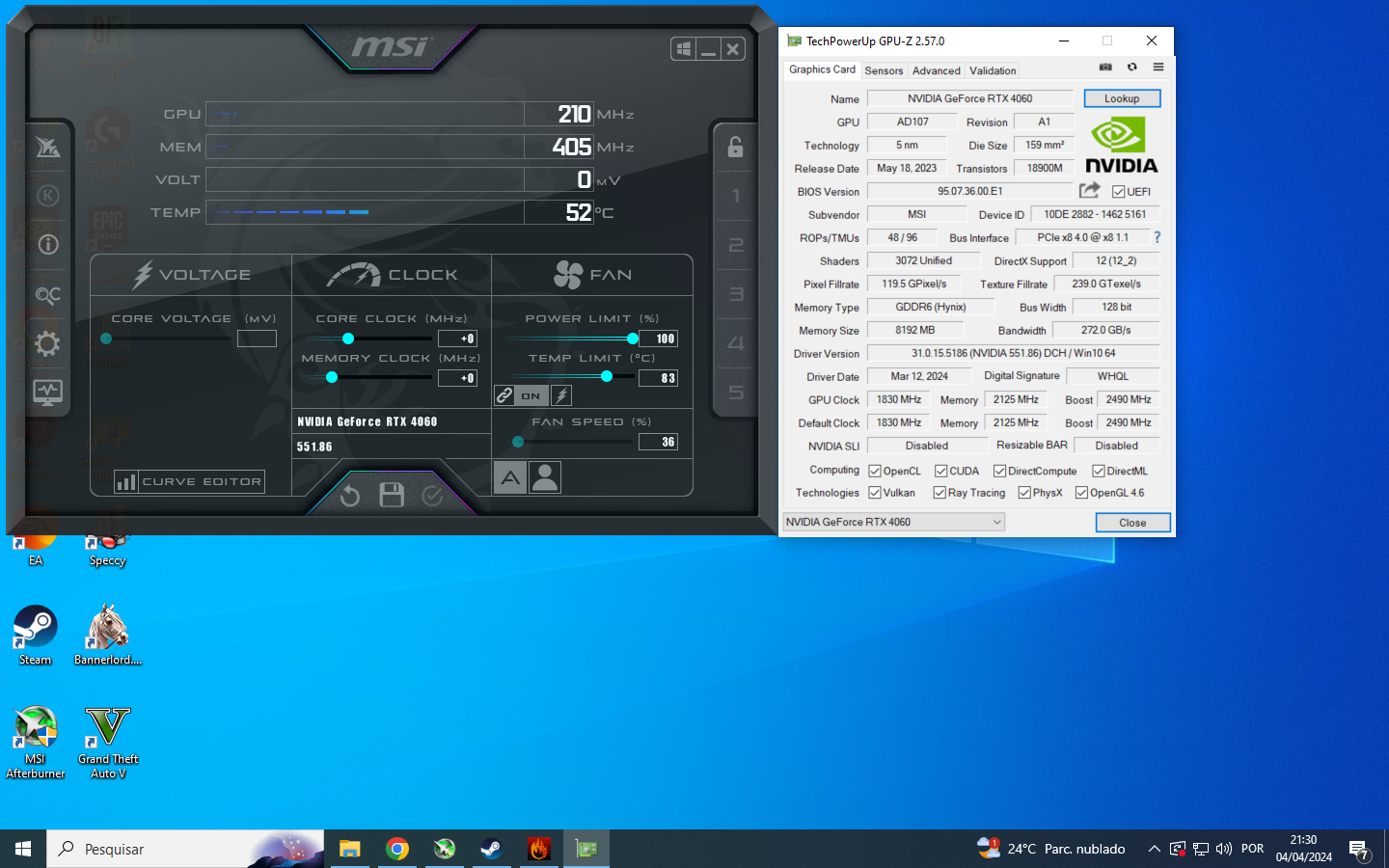This screenshot has height=868, width=1389.
Task: Close the MSI Afterburner window
Action: 733,49
